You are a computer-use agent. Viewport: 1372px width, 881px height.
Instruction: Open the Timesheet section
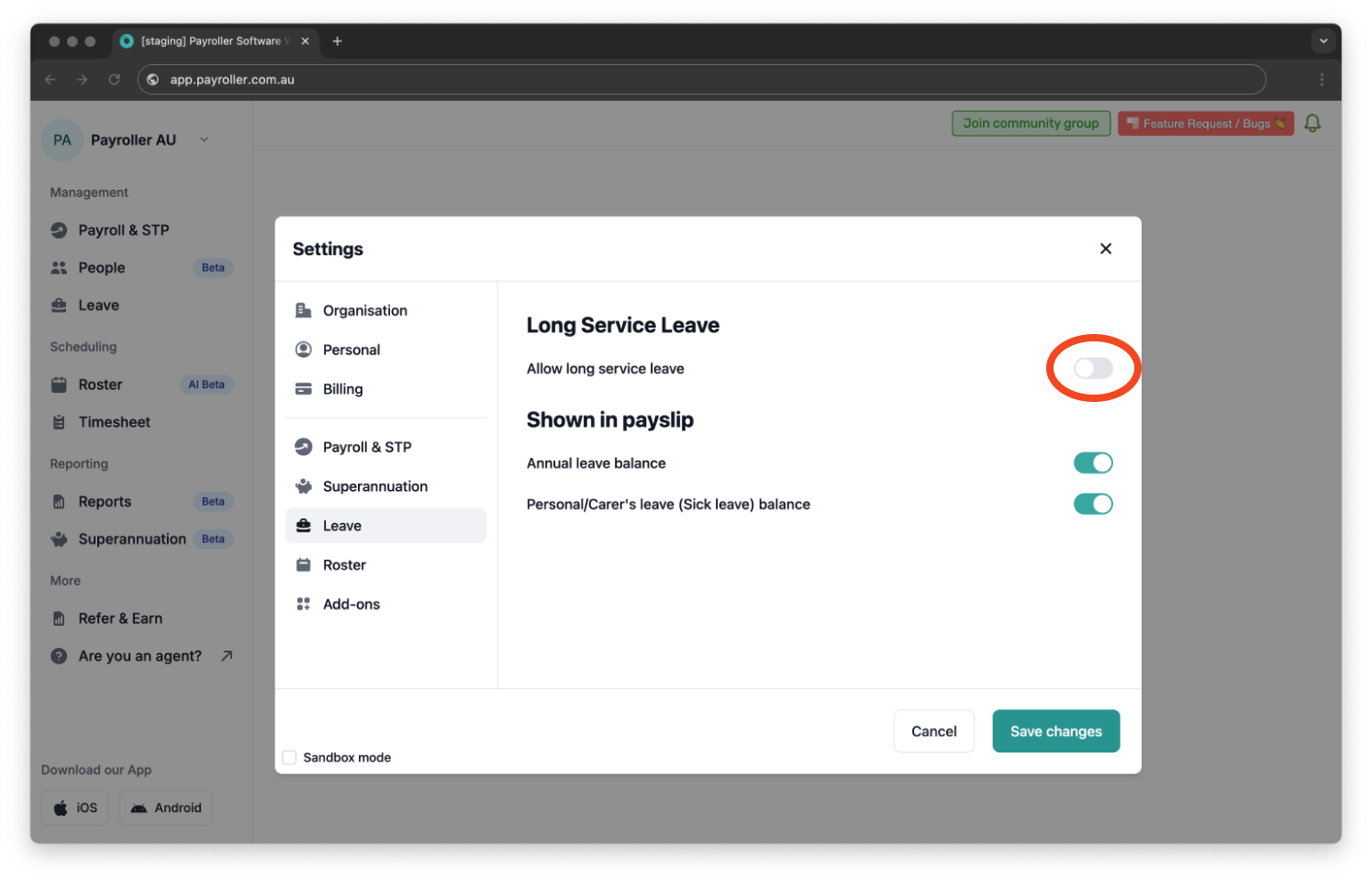(114, 421)
